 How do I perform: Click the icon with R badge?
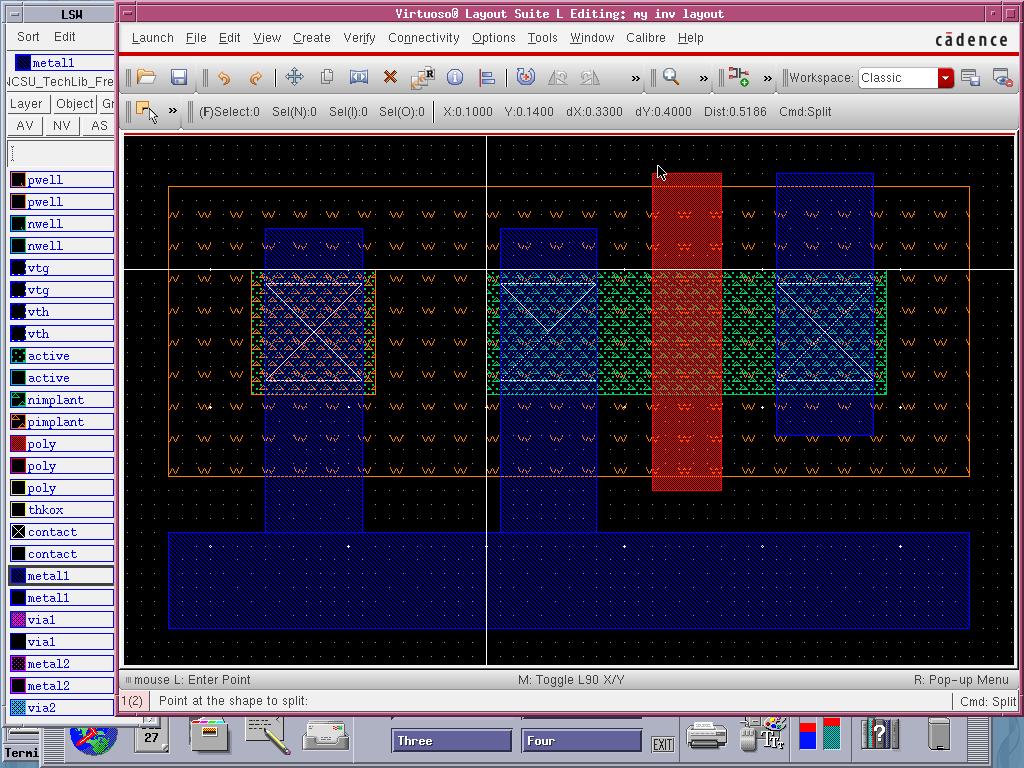click(x=423, y=78)
